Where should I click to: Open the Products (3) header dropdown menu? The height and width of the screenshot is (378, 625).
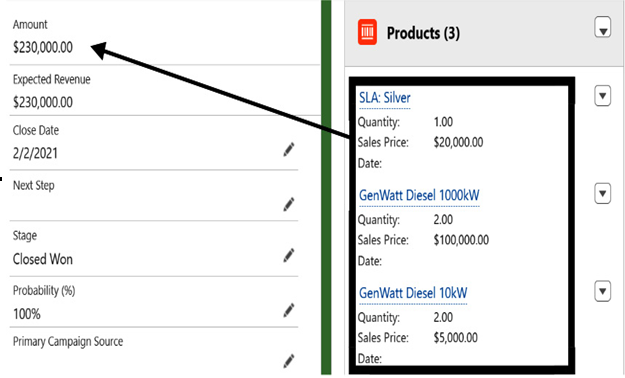(603, 27)
